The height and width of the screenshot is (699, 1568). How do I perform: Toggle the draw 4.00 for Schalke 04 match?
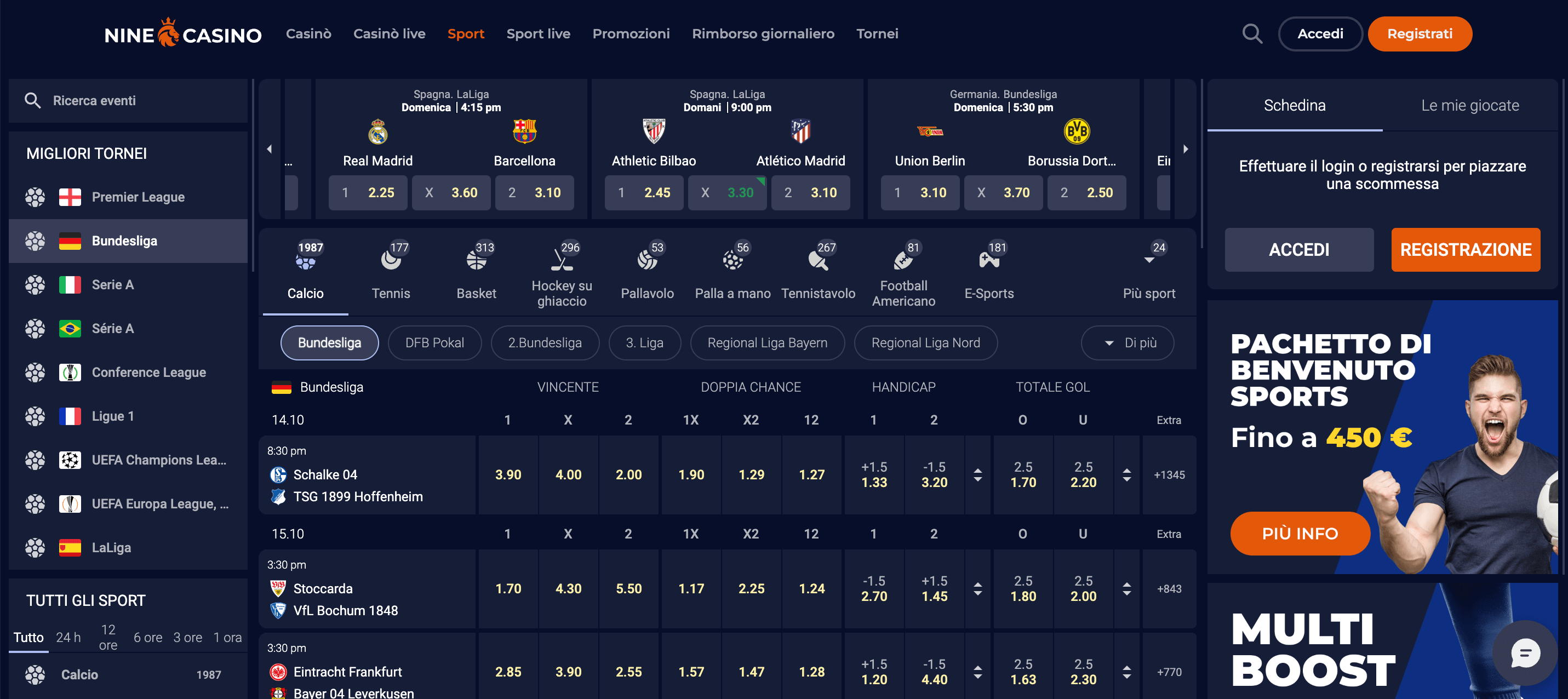[568, 475]
